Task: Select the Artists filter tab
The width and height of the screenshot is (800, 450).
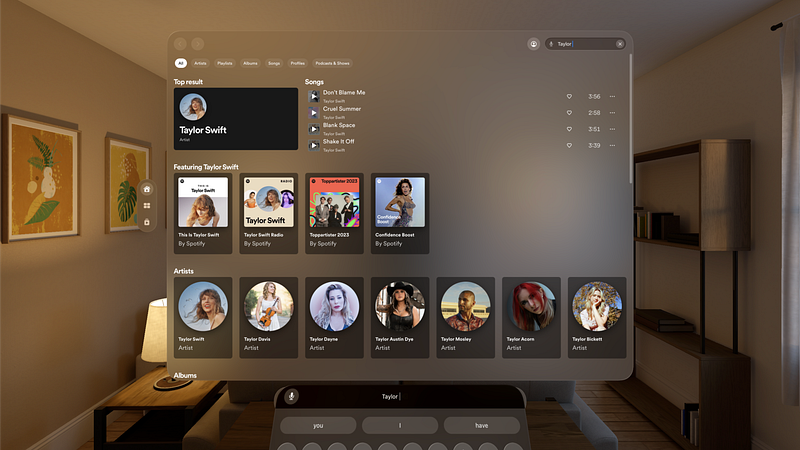Action: (x=201, y=63)
